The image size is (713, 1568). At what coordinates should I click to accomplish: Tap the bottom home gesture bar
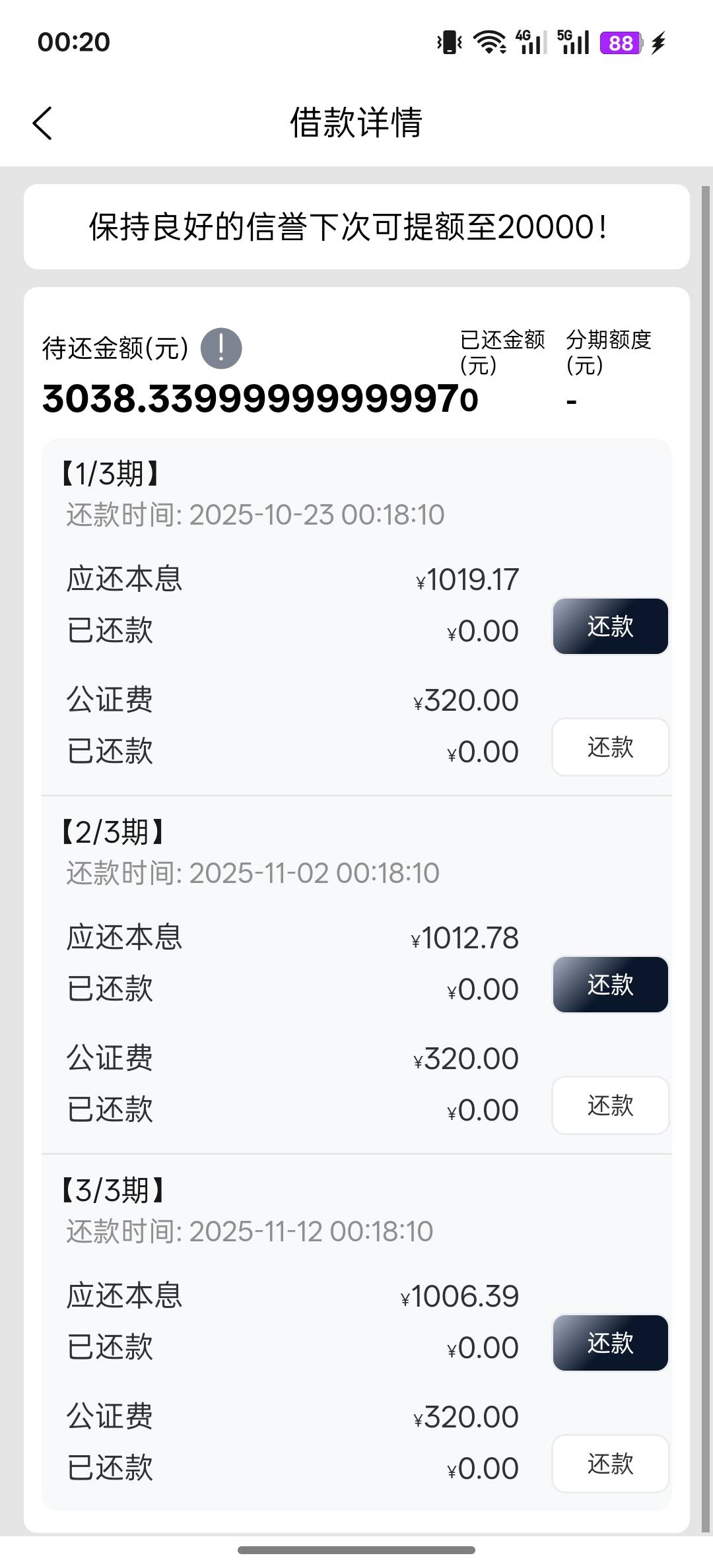coord(356,1550)
